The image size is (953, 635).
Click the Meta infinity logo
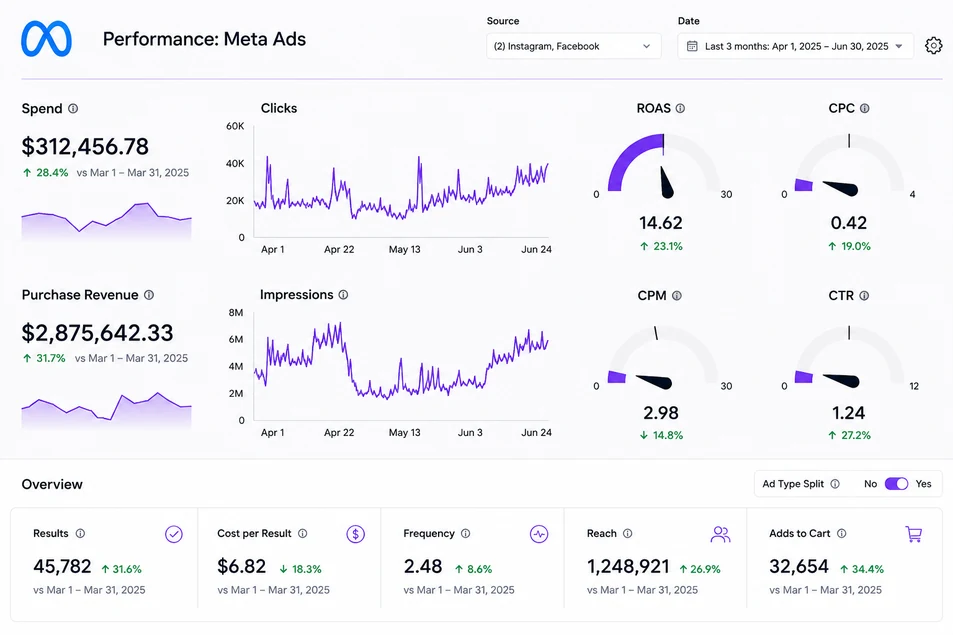point(46,39)
